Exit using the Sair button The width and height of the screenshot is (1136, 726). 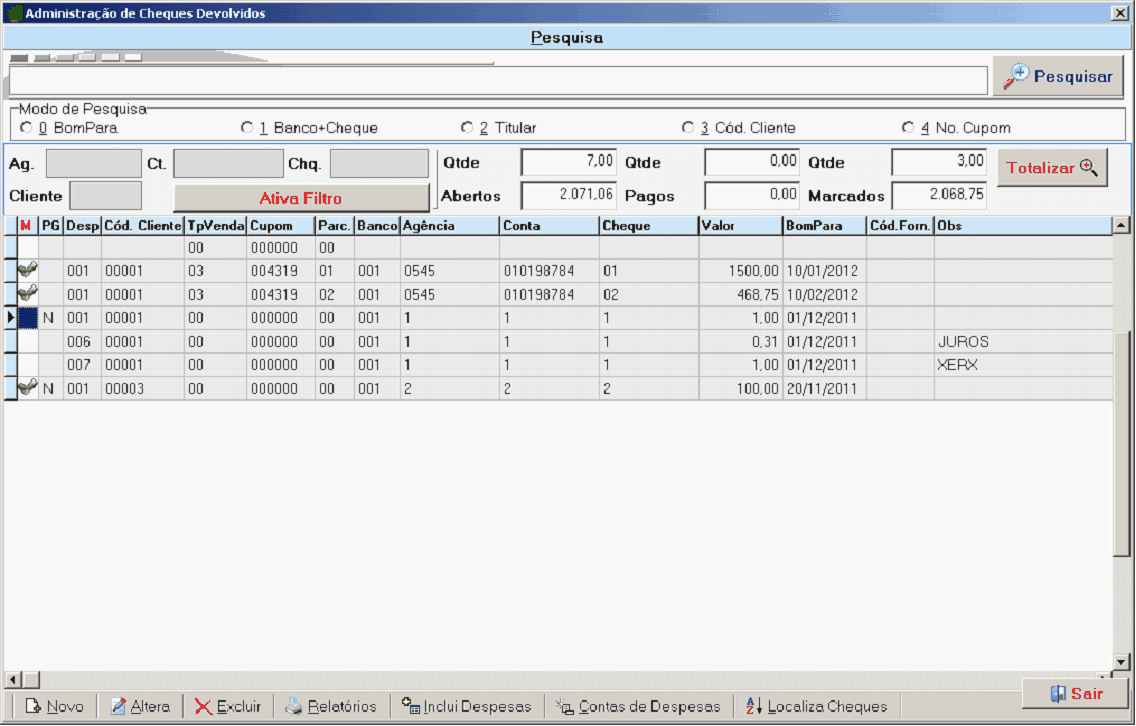[1075, 693]
